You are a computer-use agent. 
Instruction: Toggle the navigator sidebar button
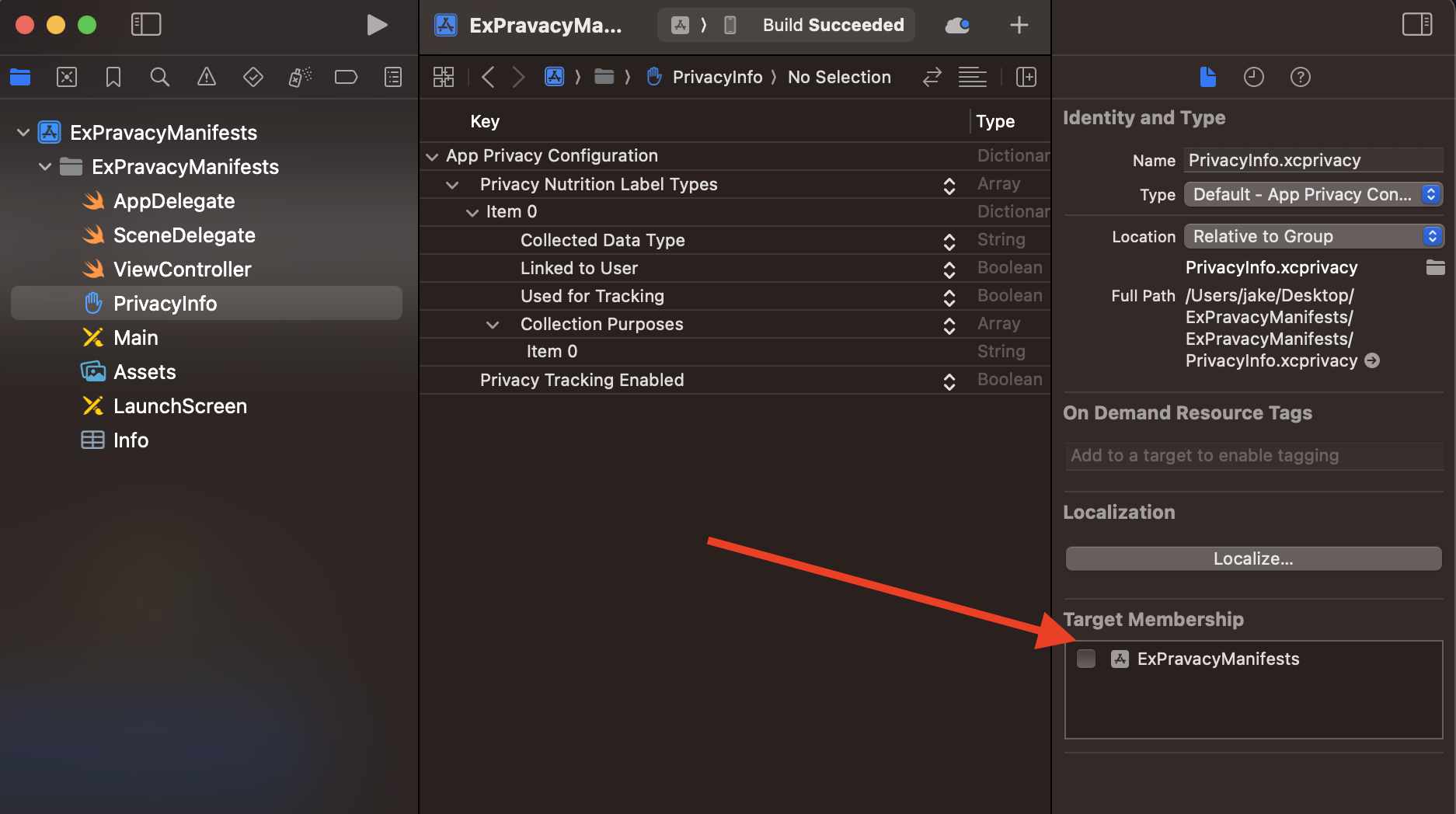146,25
